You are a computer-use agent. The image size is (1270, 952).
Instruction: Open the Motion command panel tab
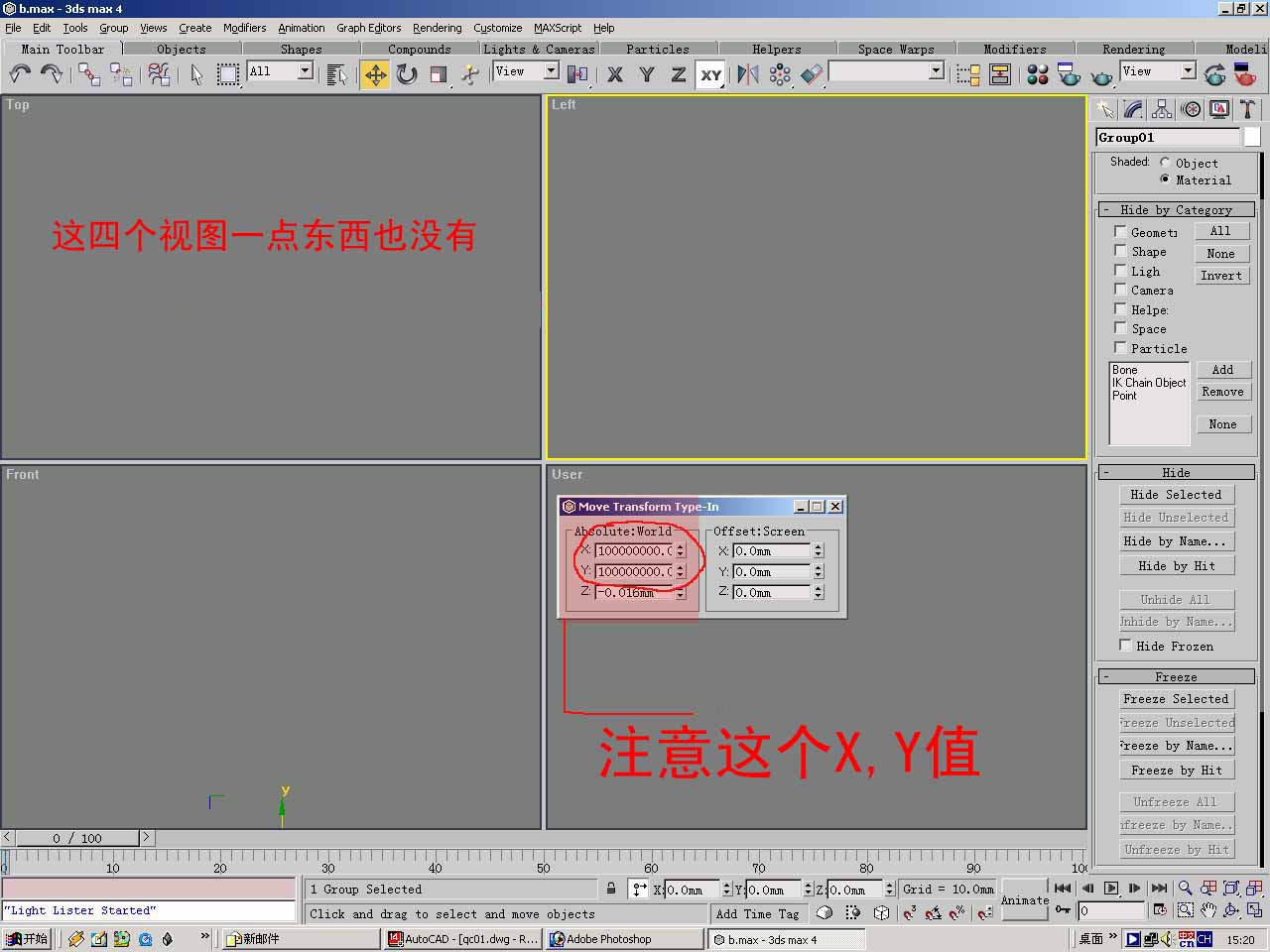(1191, 109)
